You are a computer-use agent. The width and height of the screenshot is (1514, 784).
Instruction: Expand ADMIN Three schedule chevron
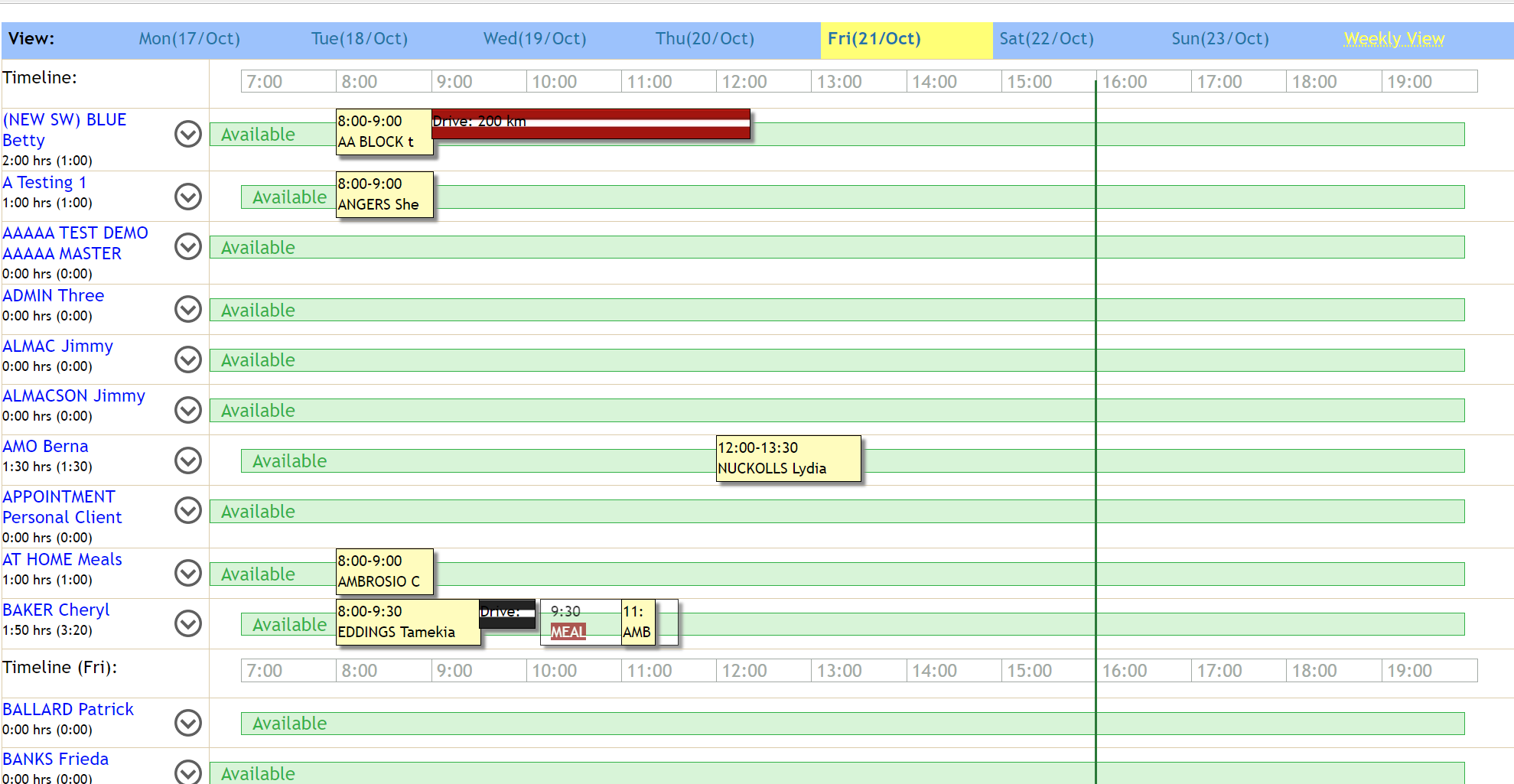pos(187,309)
